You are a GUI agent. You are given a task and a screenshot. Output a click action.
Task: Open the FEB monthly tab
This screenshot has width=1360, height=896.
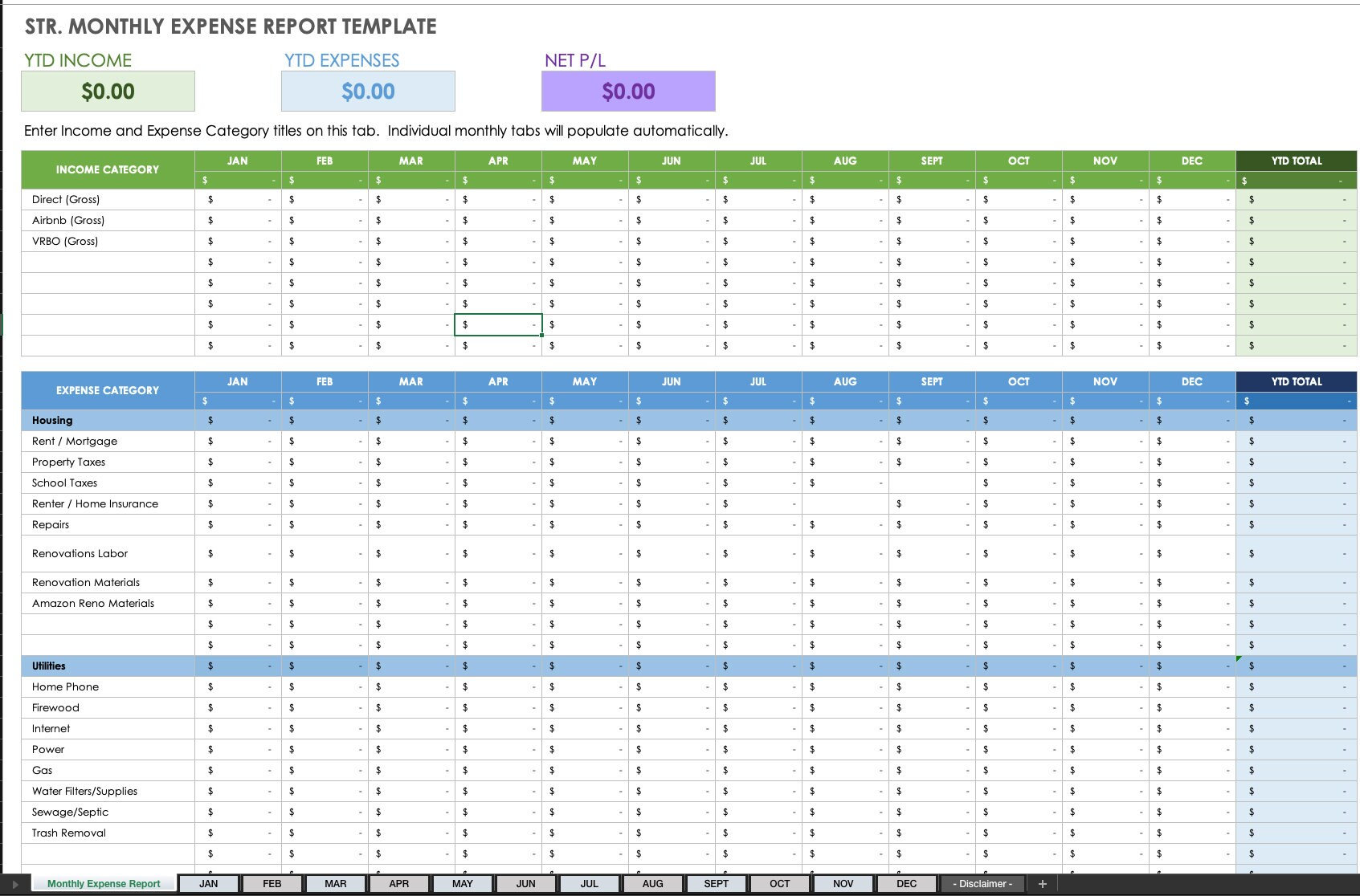272,883
